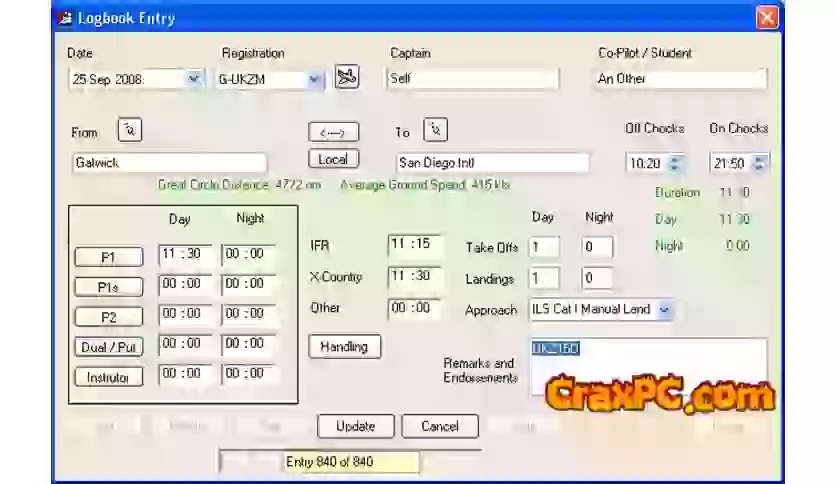Adjust the Off Chocks time spinner

click(x=674, y=163)
